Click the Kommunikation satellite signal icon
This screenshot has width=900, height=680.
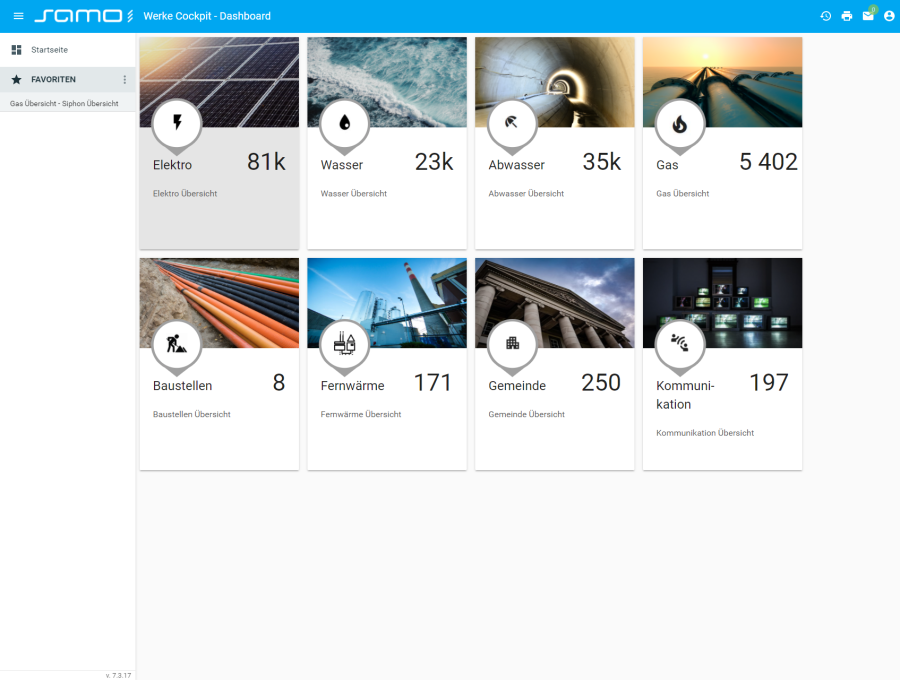coord(680,343)
